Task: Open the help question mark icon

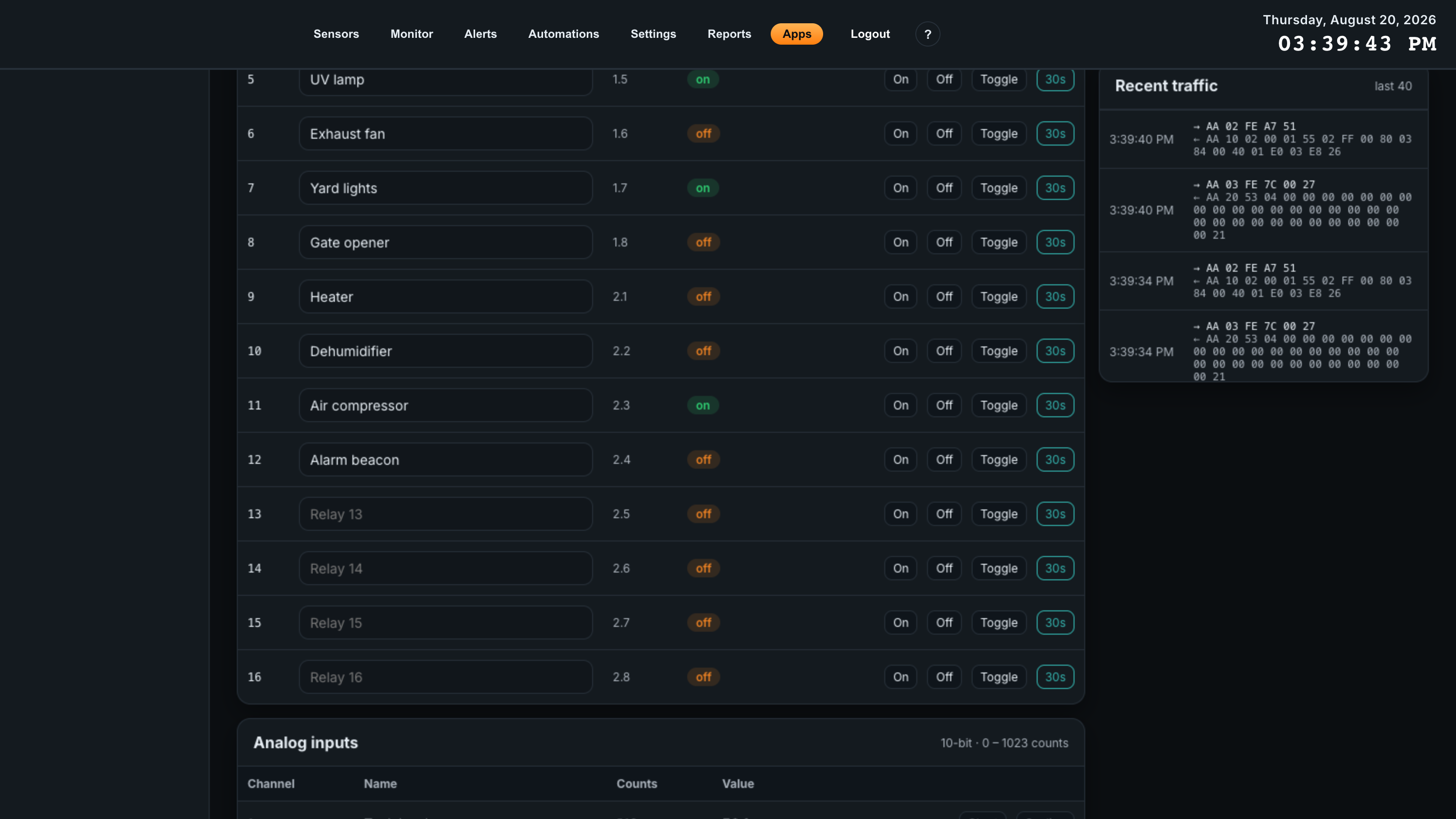Action: pos(927,34)
